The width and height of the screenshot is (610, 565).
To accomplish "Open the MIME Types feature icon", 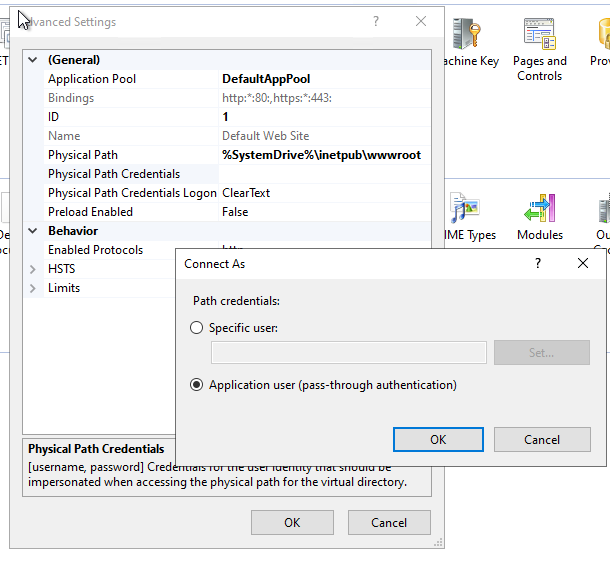I will [466, 211].
